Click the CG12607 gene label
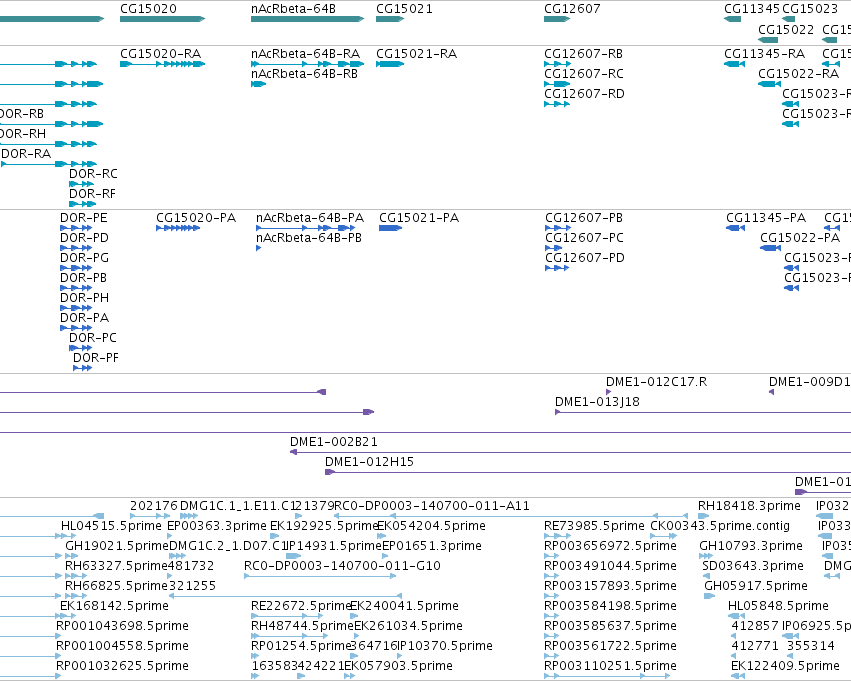Screen dimensions: 851x681 (x=572, y=9)
